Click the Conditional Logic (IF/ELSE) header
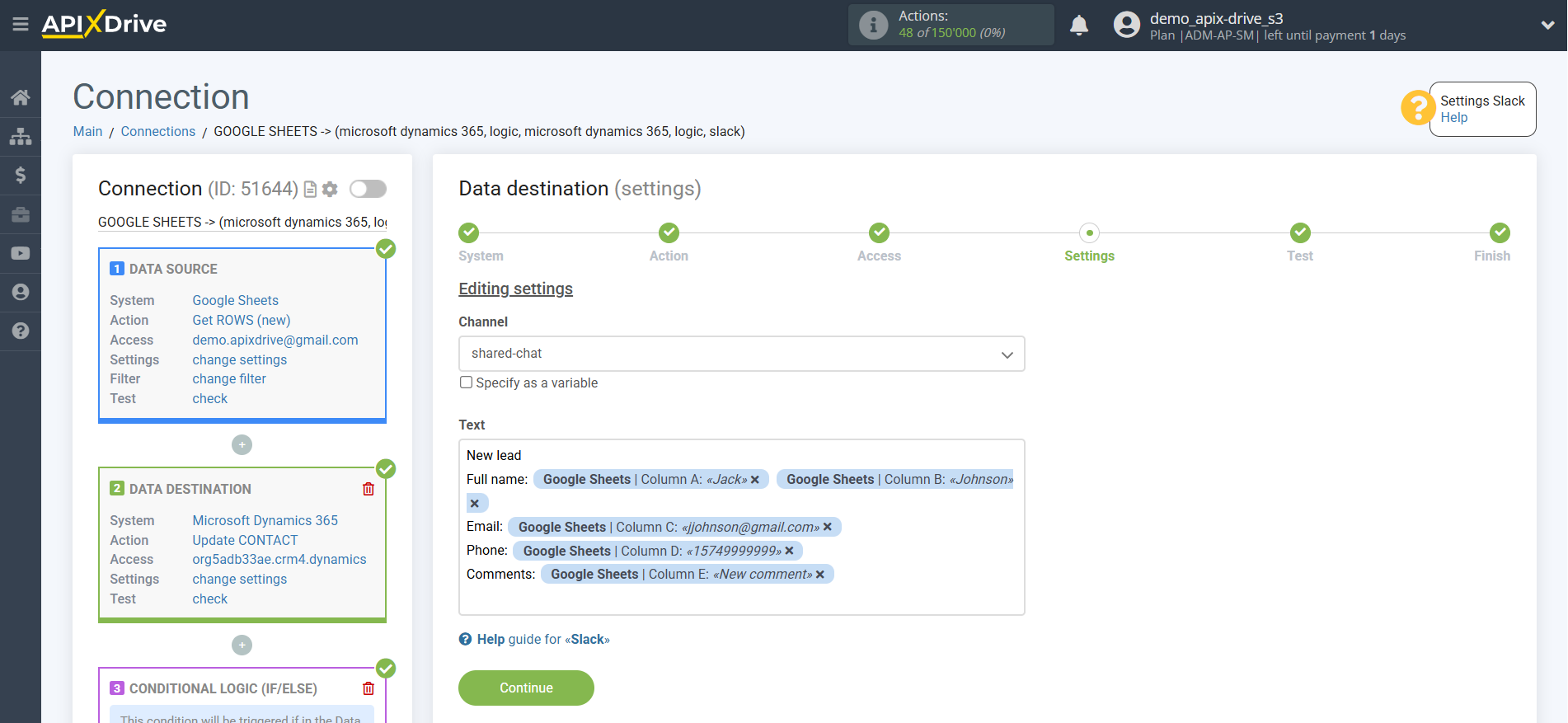1568x723 pixels. tap(223, 688)
